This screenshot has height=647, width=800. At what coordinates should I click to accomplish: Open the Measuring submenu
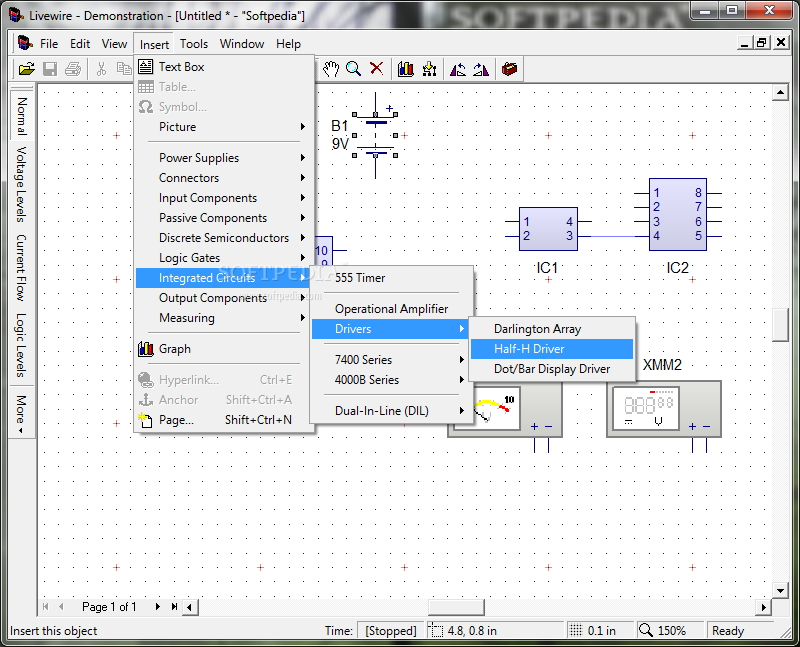[225, 318]
